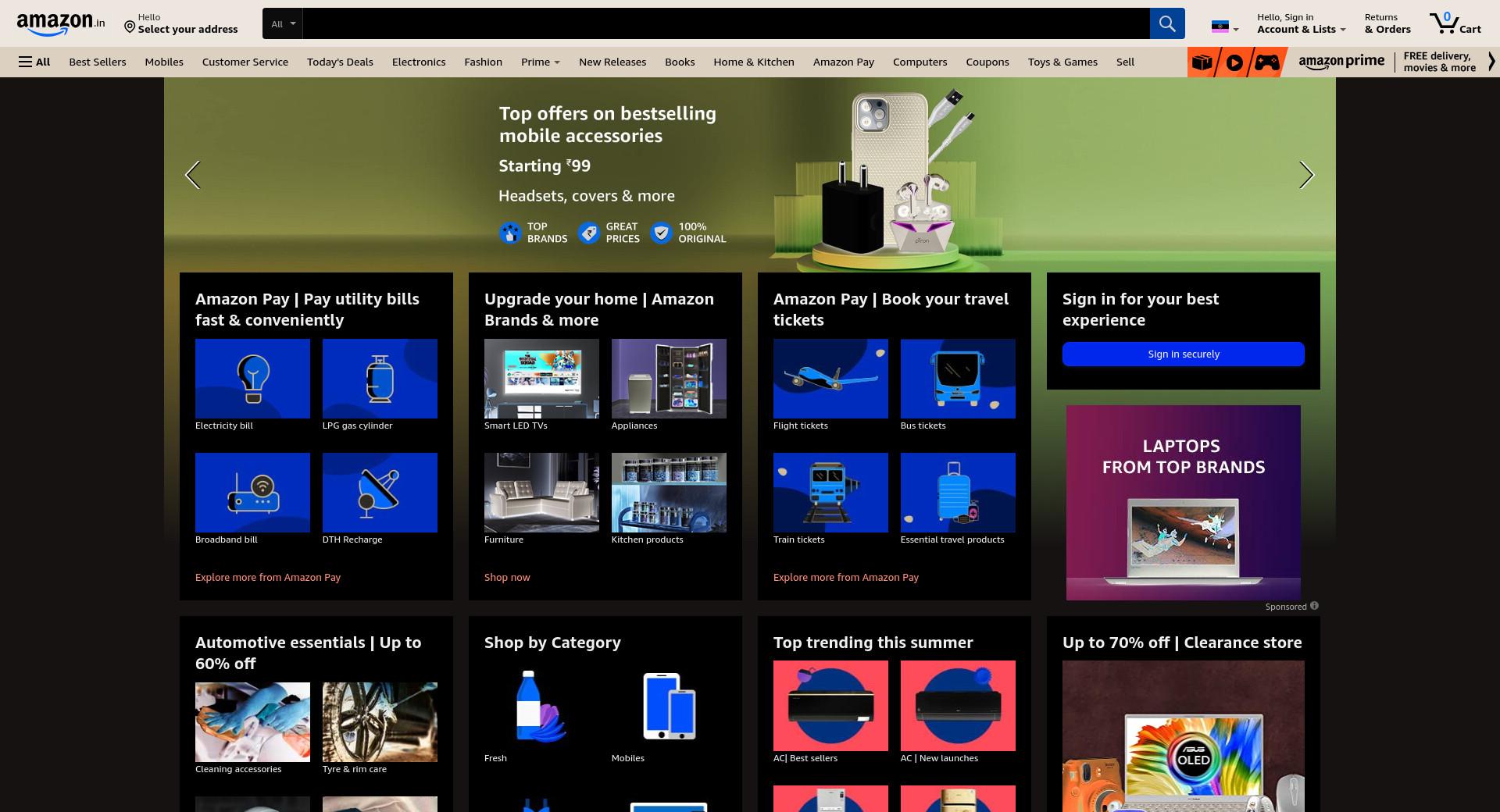Open the language flag dropdown
This screenshot has height=812, width=1500.
click(1224, 27)
